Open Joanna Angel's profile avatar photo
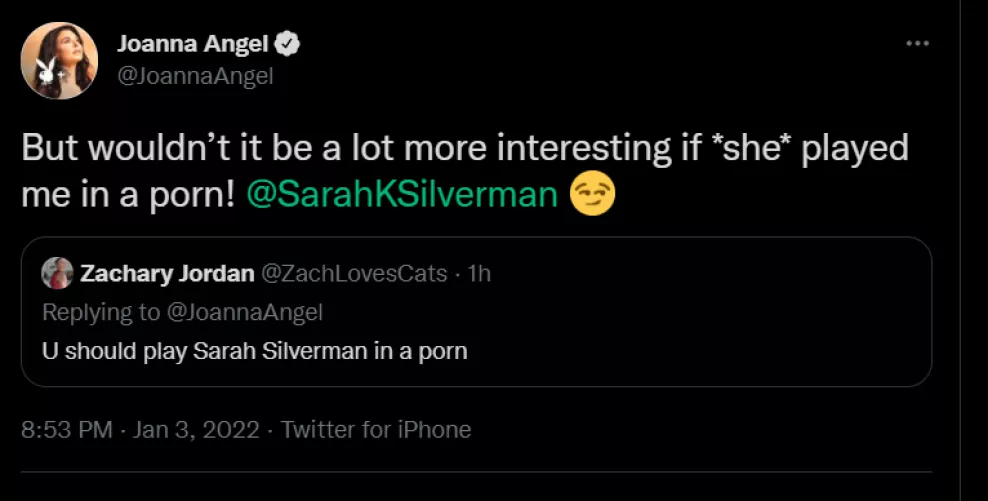The height and width of the screenshot is (501, 988). coord(59,60)
